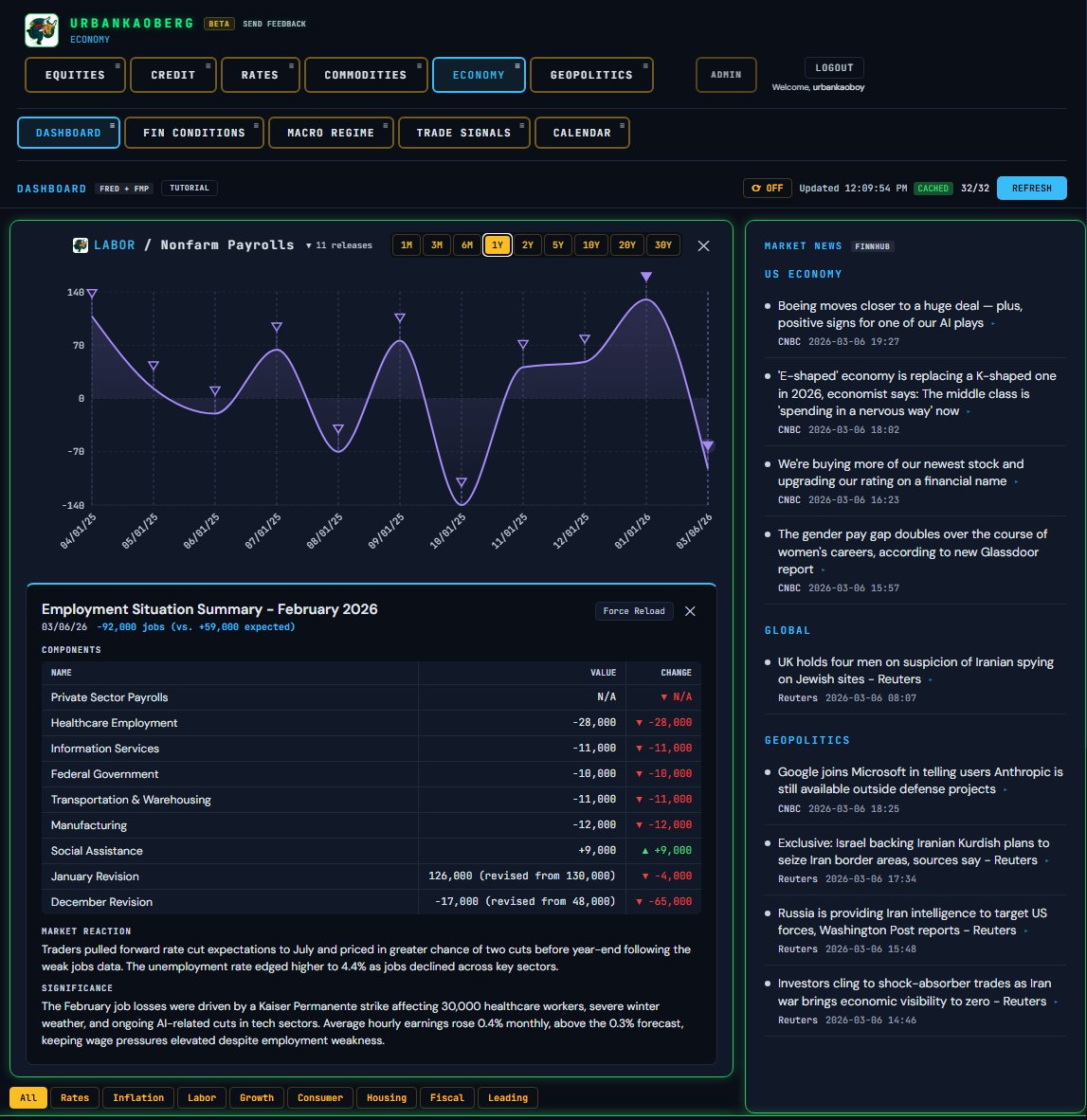
Task: Click the highest chart marker near 01/01/26
Action: point(646,277)
